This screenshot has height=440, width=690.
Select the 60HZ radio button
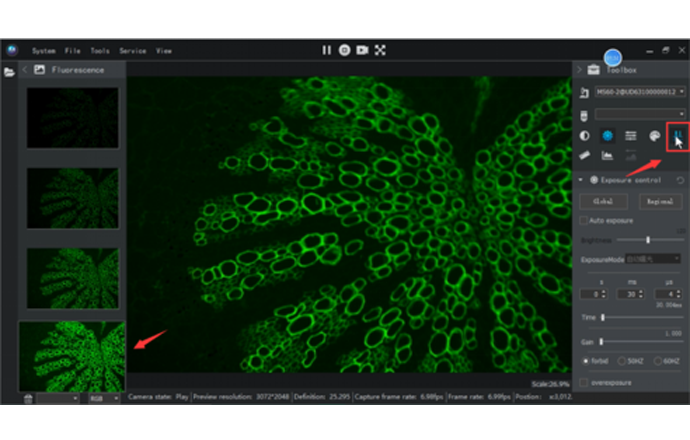(x=658, y=361)
